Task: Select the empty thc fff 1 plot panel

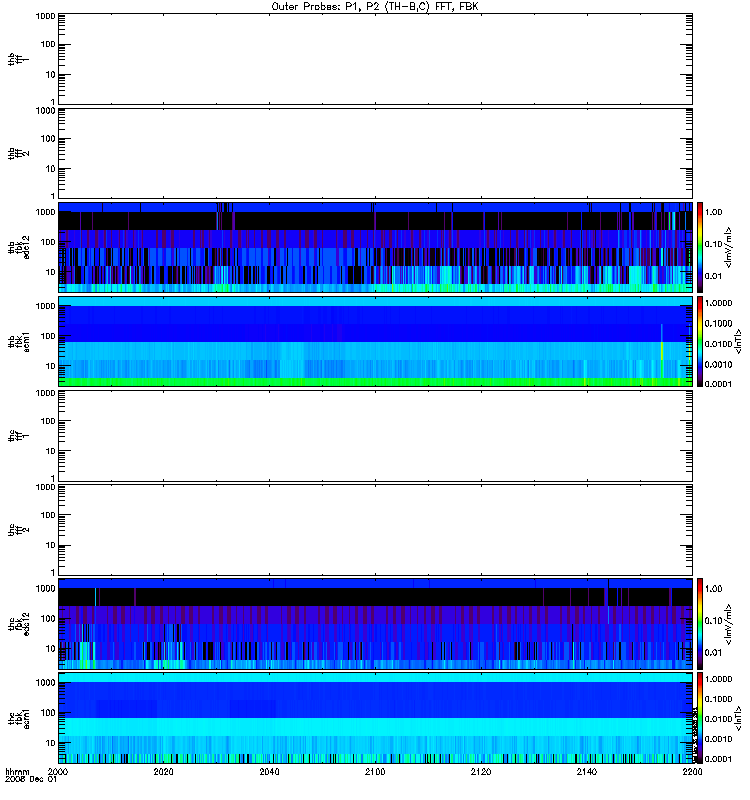Action: (375, 436)
